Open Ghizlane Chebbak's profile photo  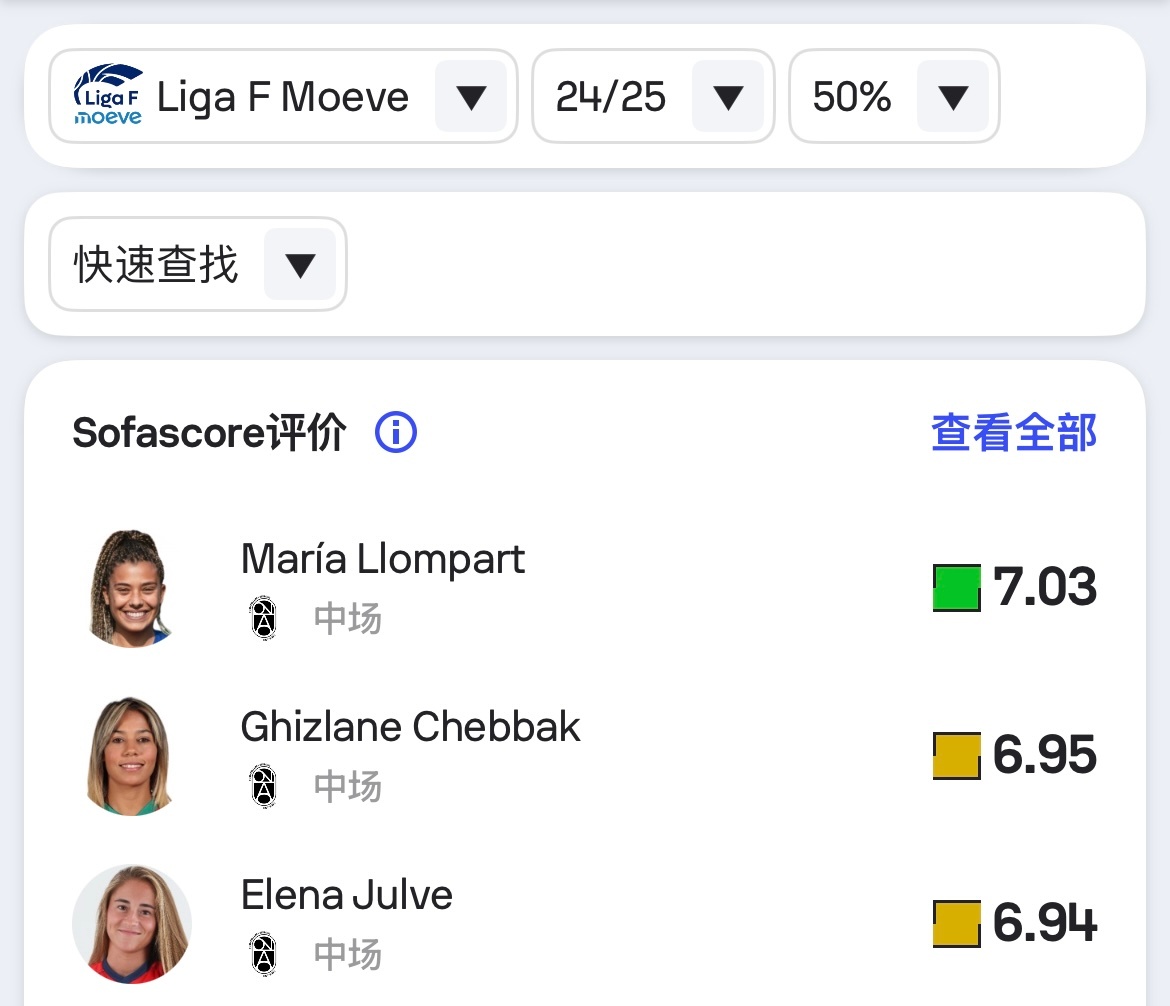tap(131, 755)
